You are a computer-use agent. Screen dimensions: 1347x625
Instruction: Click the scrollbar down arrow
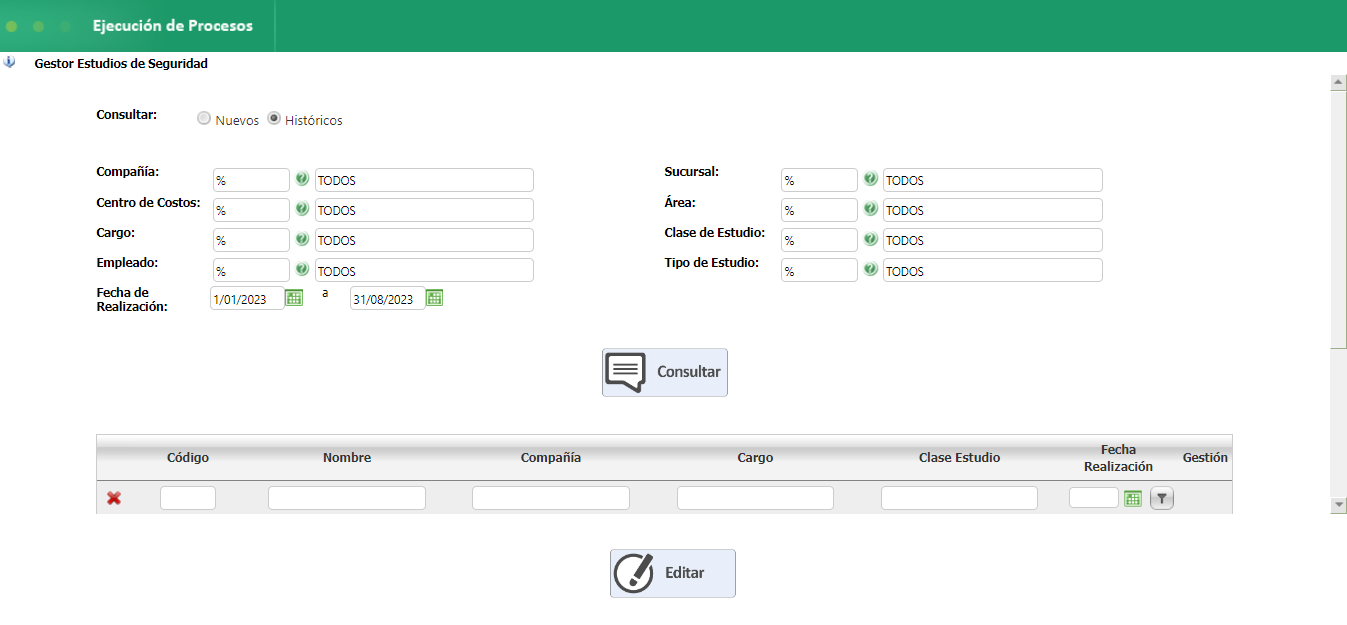tap(1339, 506)
